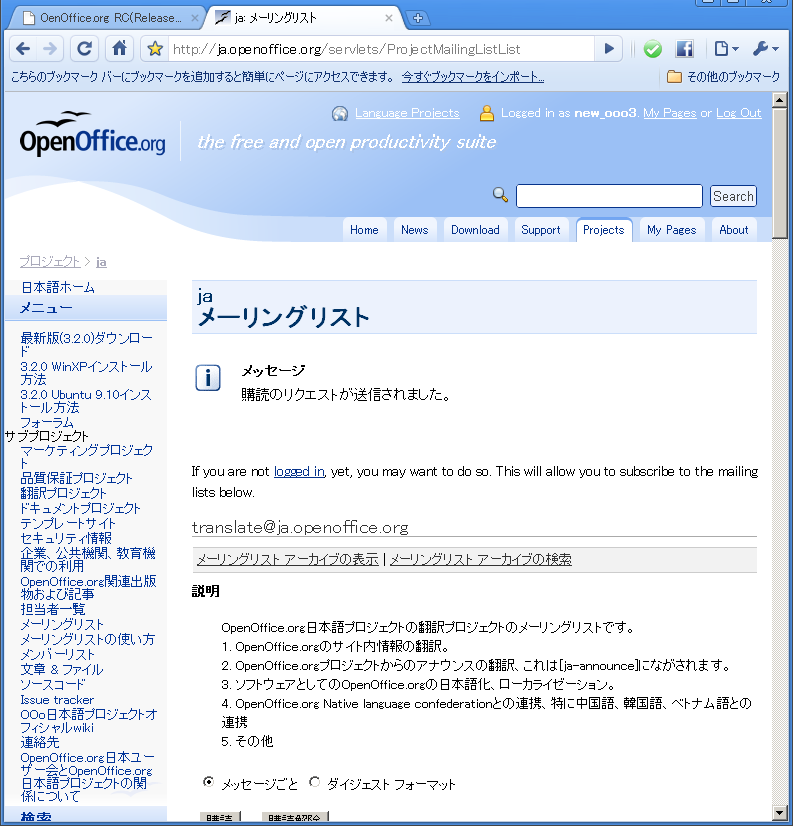Open the About navigation tab
The width and height of the screenshot is (793, 826).
pyautogui.click(x=734, y=230)
